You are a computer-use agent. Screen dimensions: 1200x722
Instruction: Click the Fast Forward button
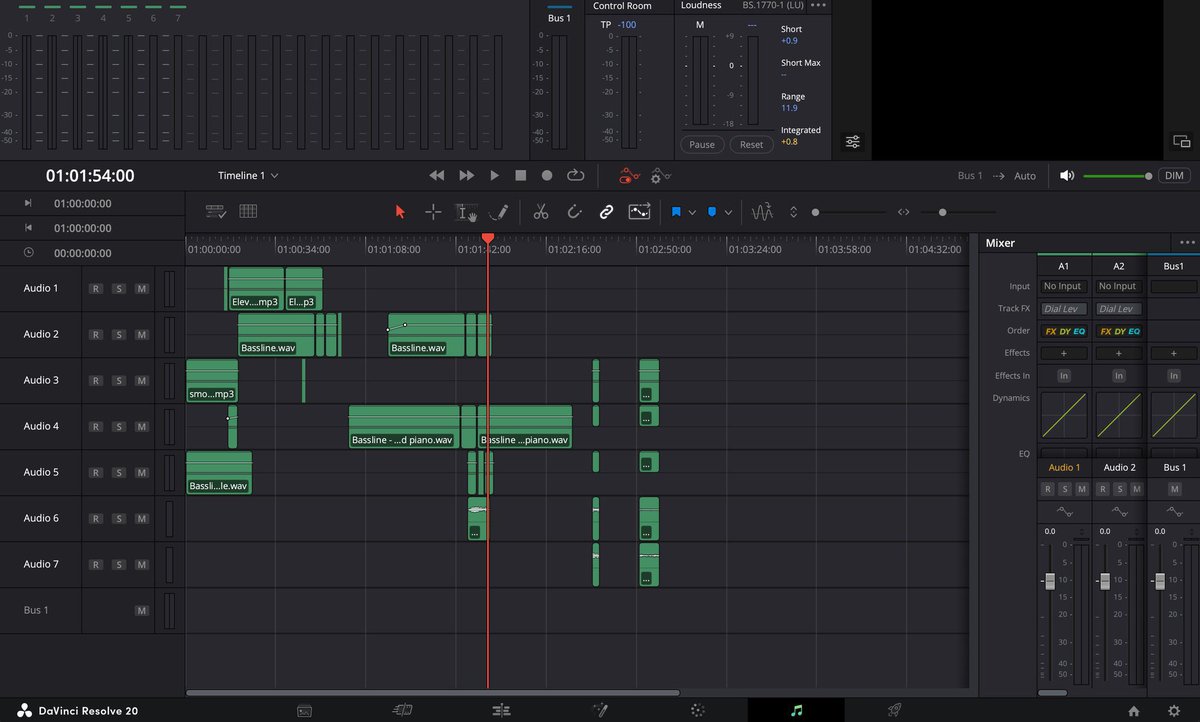click(x=466, y=176)
